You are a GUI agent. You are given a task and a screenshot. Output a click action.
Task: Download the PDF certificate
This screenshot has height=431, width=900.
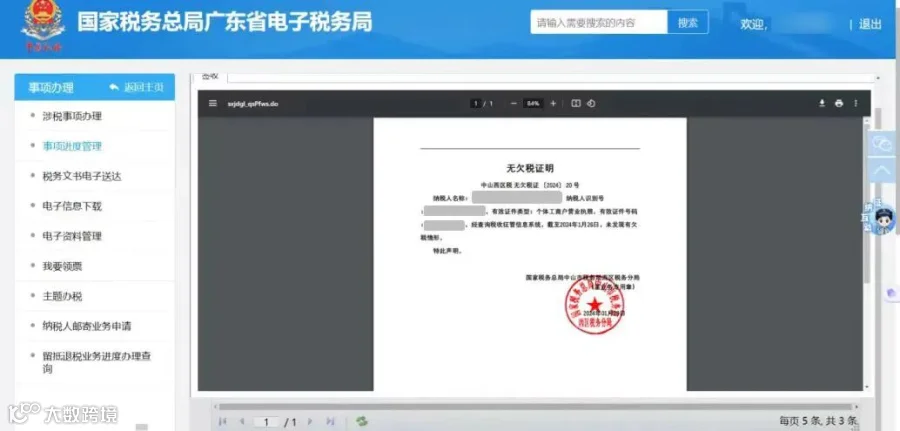[822, 103]
